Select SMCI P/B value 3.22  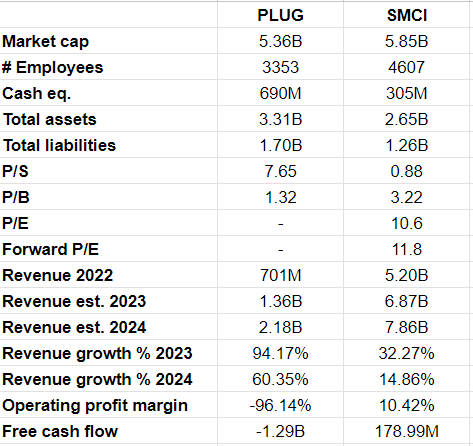[x=406, y=197]
